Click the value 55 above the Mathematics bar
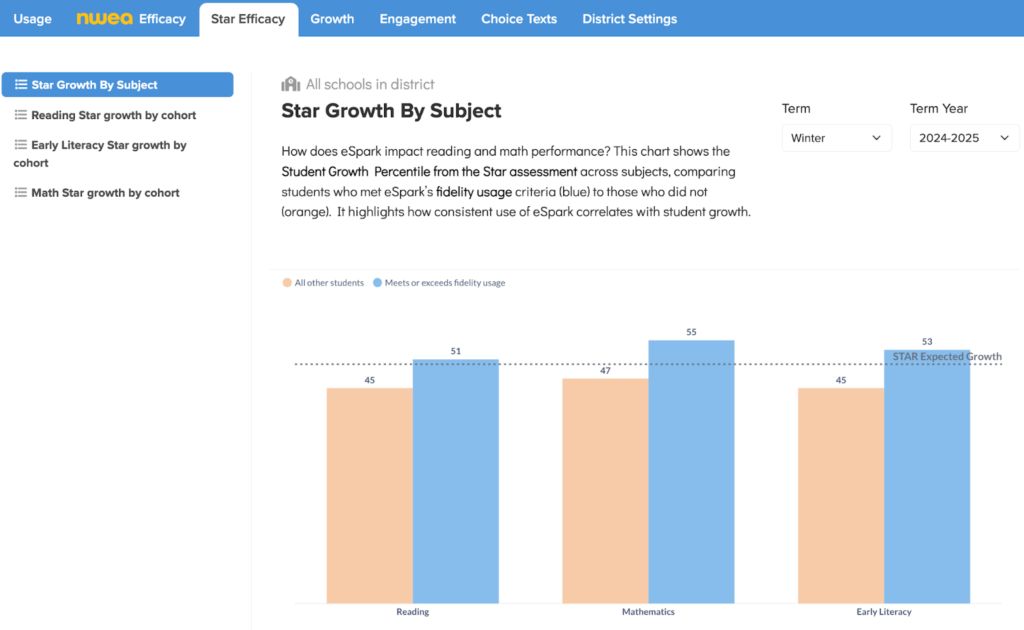This screenshot has height=630, width=1024. (692, 332)
